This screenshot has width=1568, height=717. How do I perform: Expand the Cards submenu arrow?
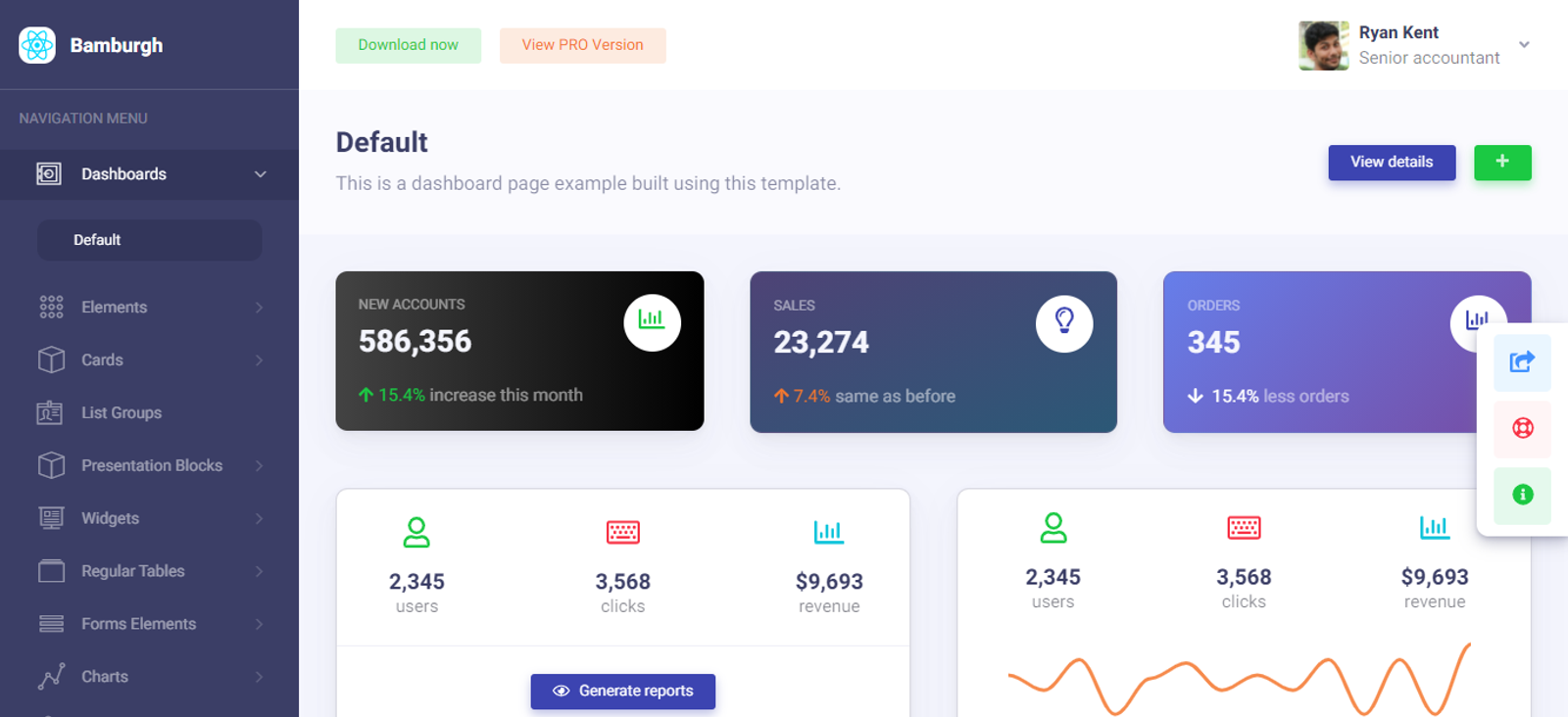[259, 360]
